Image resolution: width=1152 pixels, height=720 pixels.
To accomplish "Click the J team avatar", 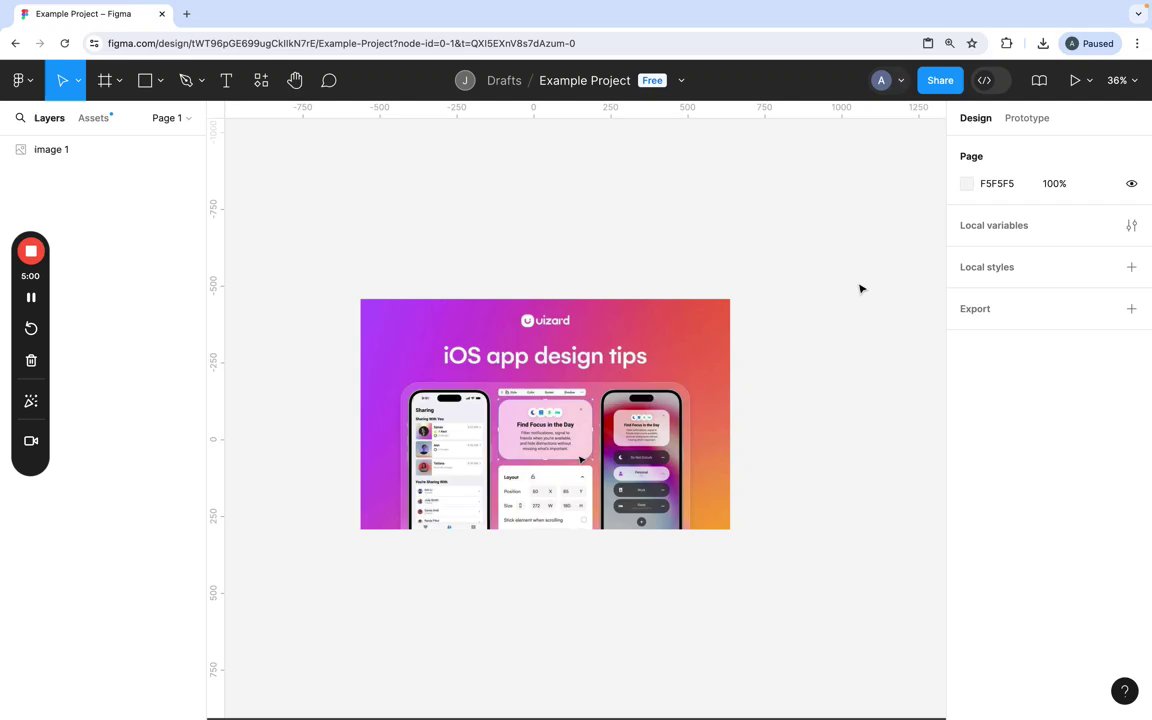I will [x=464, y=80].
